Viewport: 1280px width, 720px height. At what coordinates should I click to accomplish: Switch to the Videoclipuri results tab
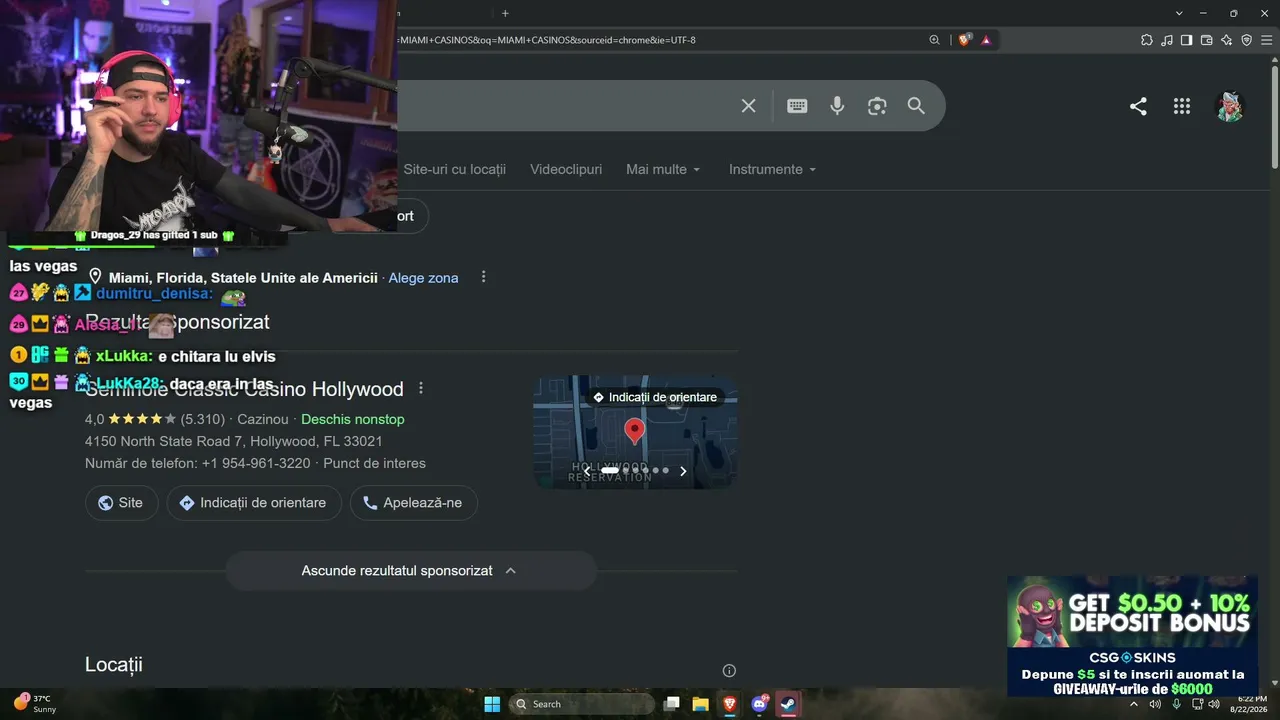566,170
